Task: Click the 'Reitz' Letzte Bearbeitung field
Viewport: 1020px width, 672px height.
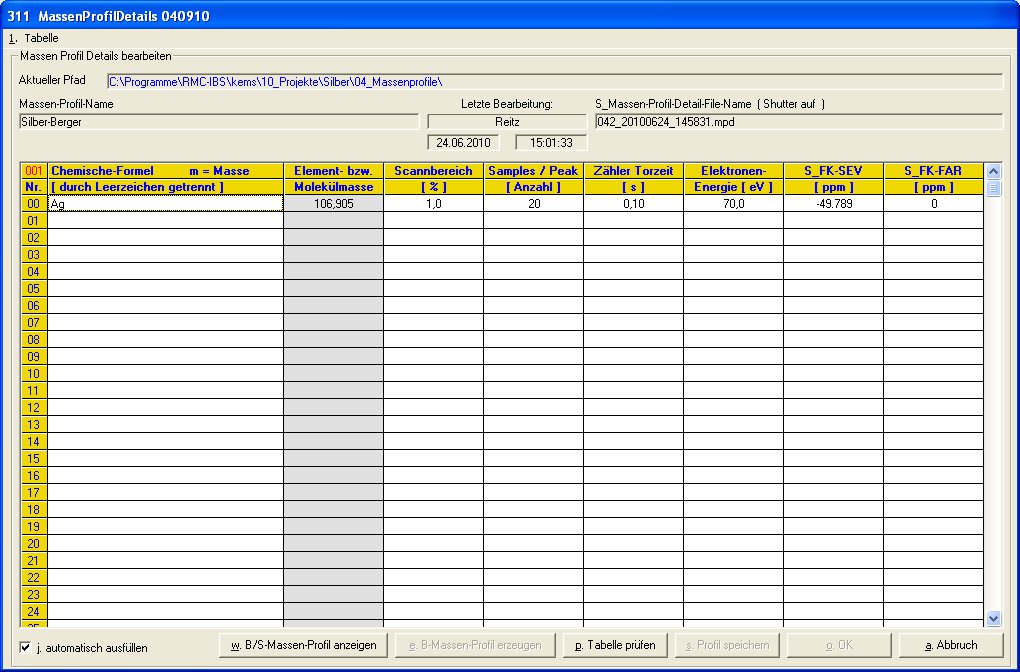Action: pyautogui.click(x=507, y=122)
